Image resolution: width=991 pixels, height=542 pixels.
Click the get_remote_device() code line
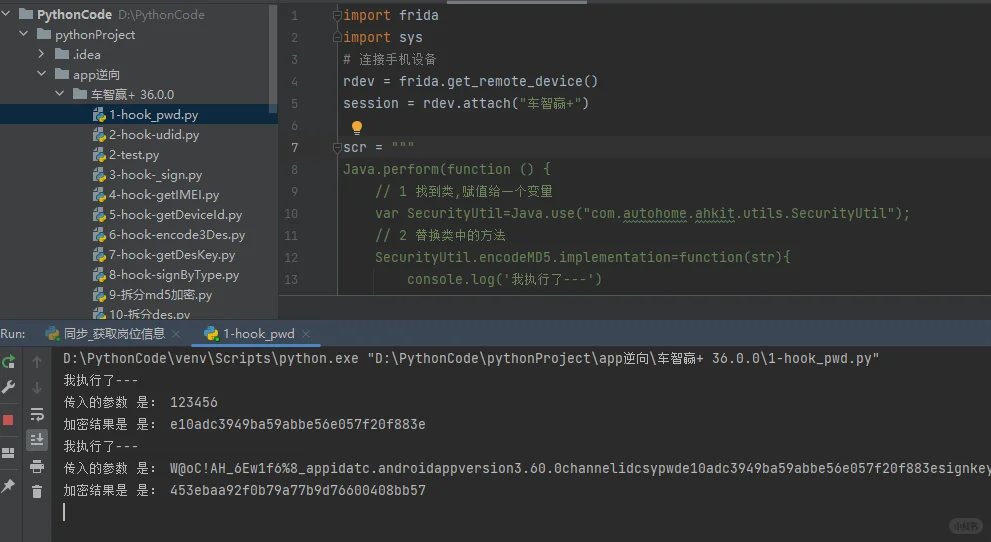470,81
